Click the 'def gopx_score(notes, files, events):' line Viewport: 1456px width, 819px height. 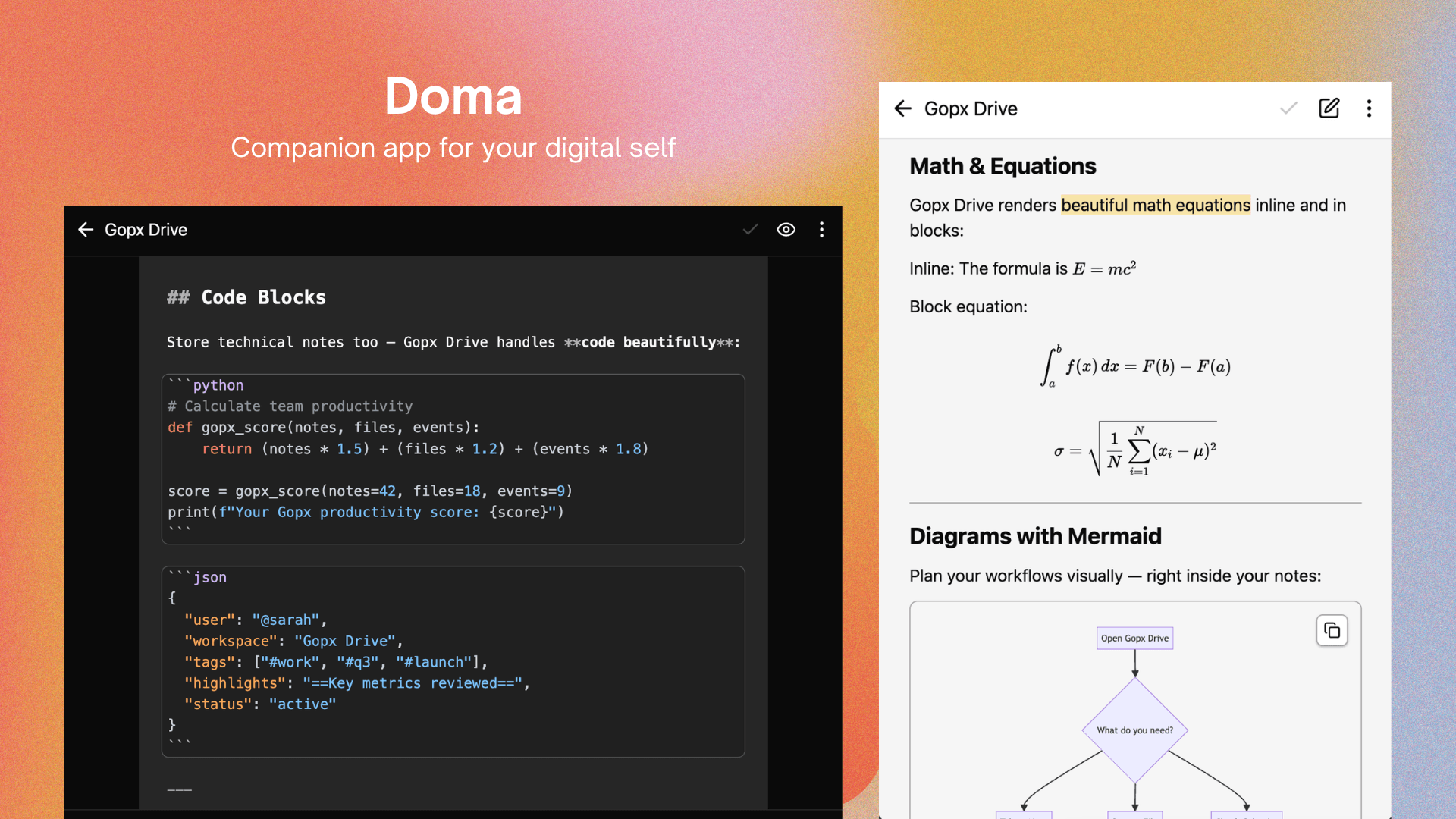pyautogui.click(x=324, y=428)
